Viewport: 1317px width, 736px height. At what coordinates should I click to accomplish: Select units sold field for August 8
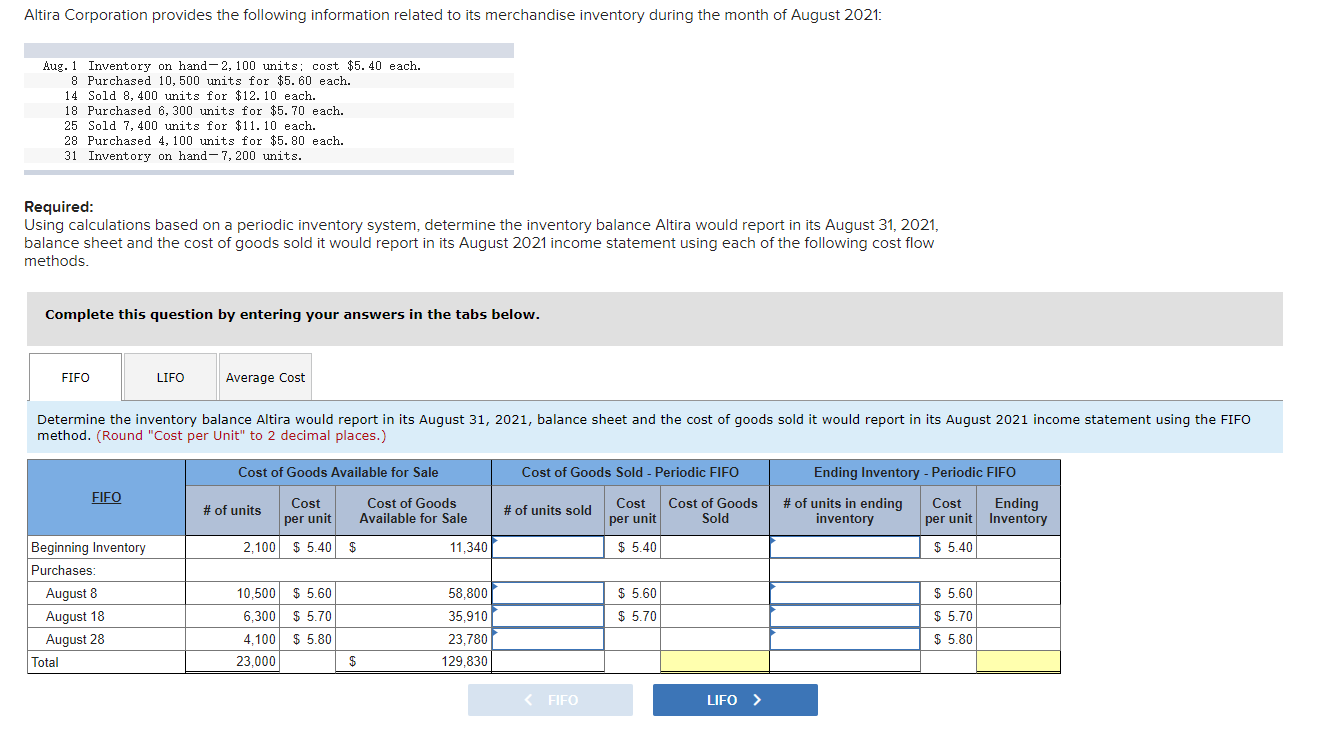[548, 593]
